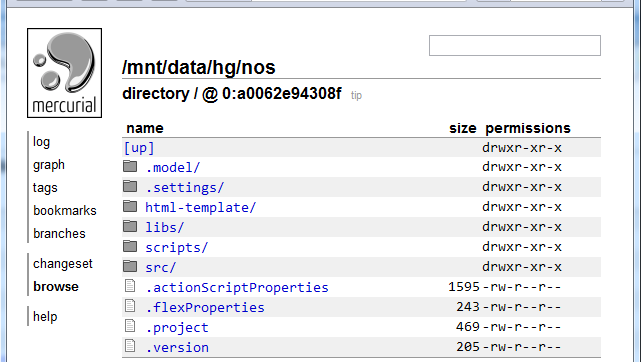Image resolution: width=642 pixels, height=362 pixels.
Task: Go to tags in sidebar
Action: coord(45,188)
